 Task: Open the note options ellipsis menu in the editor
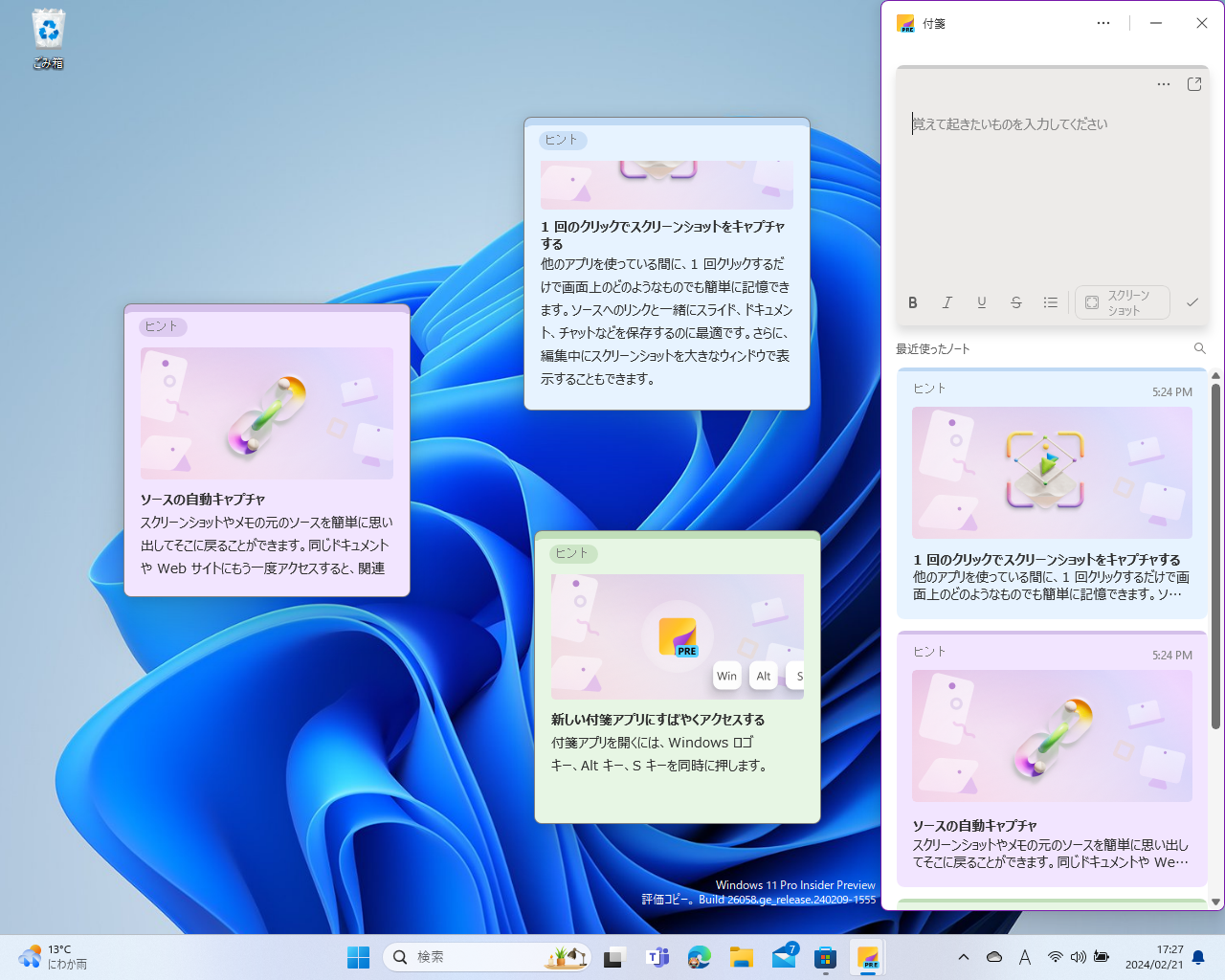pos(1163,84)
